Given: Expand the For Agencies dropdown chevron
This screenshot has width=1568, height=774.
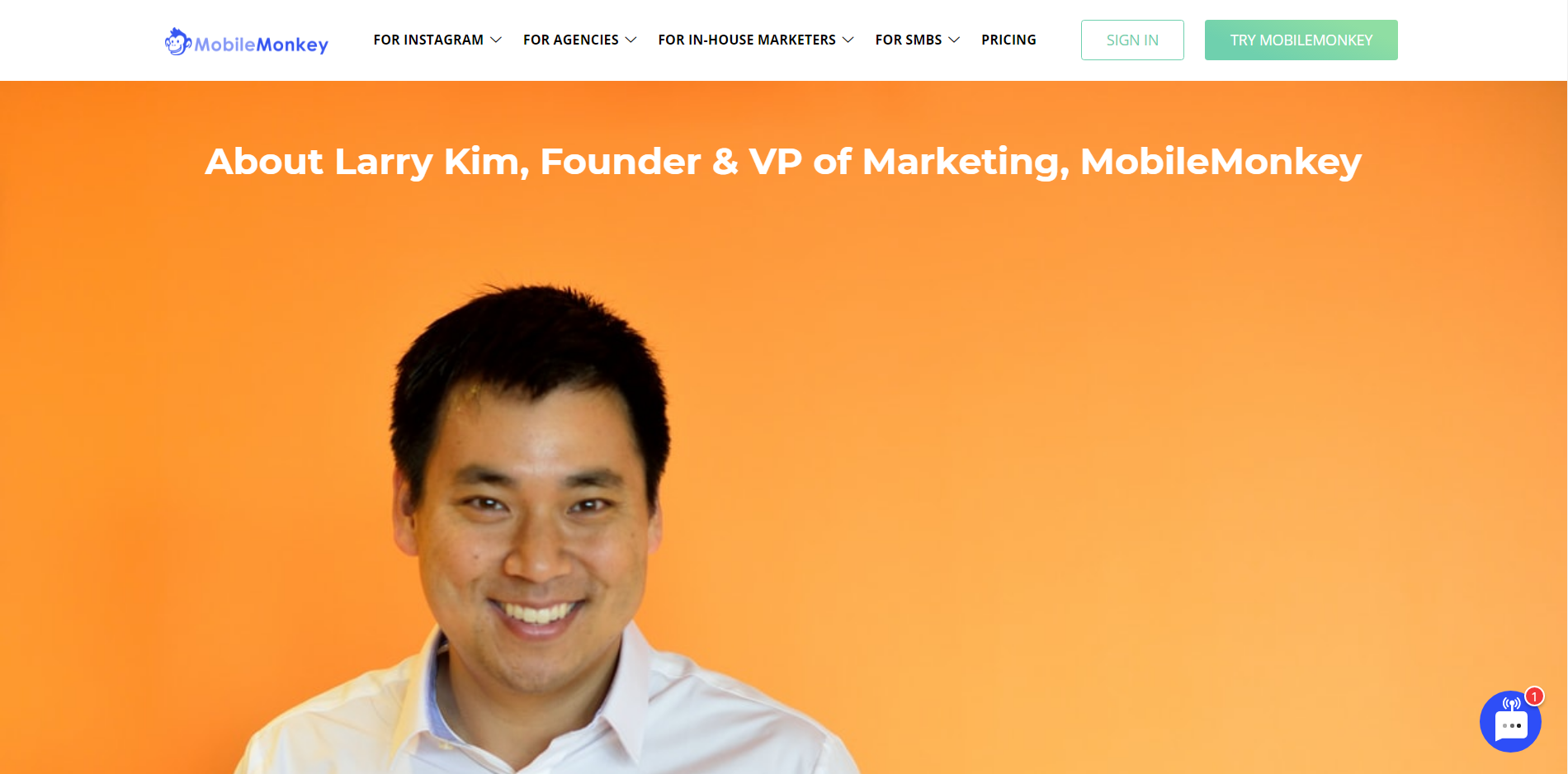Looking at the screenshot, I should point(631,40).
